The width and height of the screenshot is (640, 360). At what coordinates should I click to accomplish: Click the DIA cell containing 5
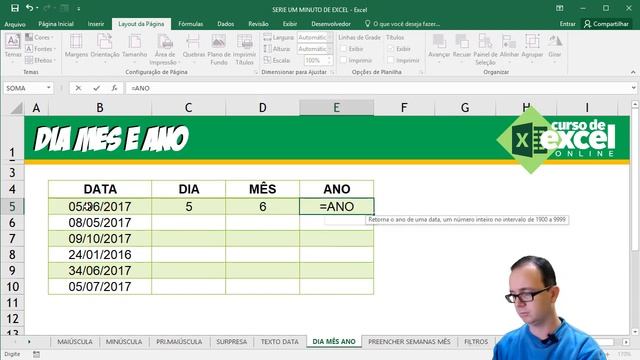click(188, 207)
